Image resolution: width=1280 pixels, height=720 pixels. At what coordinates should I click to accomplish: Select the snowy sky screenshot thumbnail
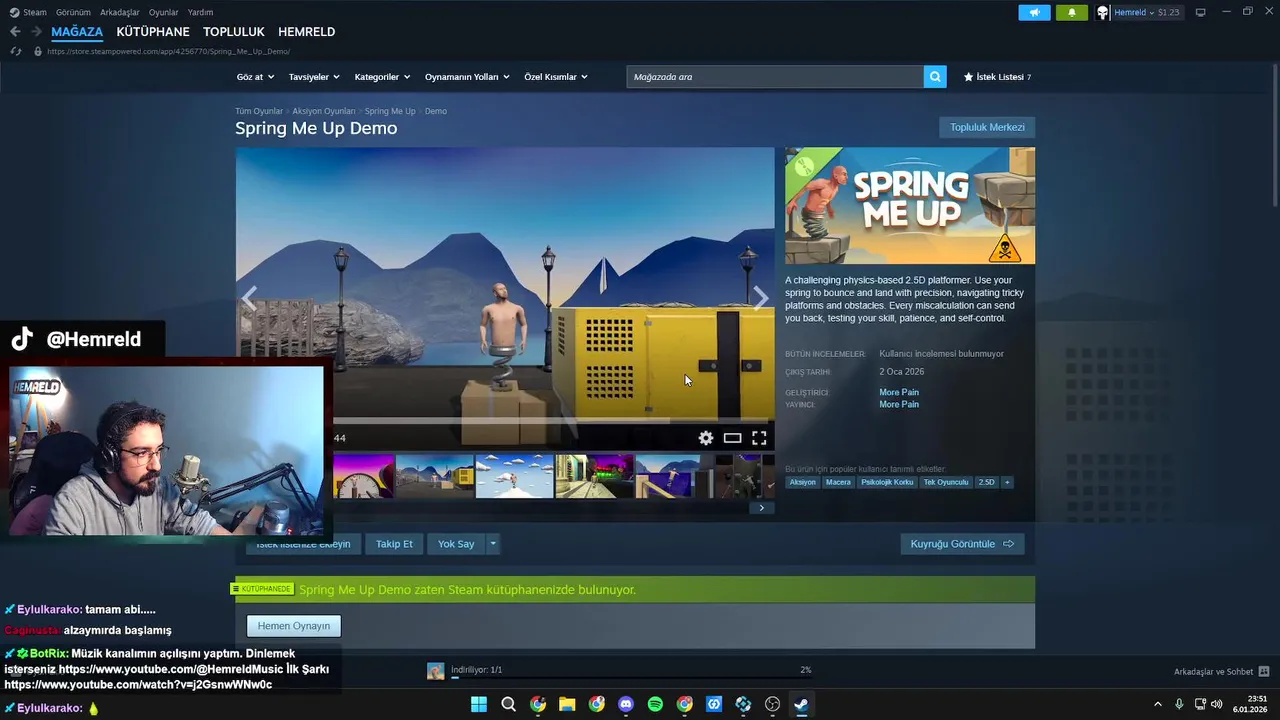[515, 476]
